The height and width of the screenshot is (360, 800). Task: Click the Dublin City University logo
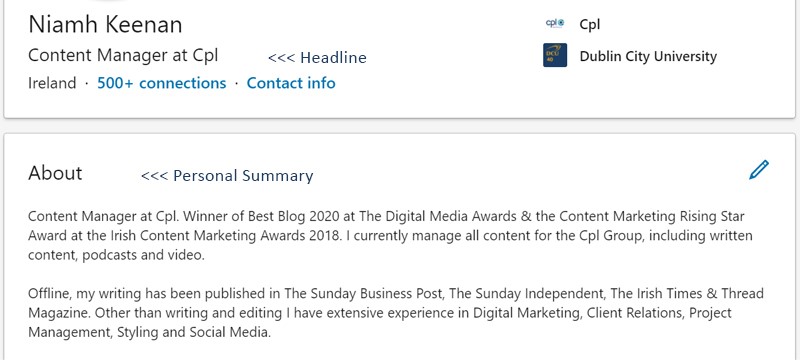tap(555, 55)
